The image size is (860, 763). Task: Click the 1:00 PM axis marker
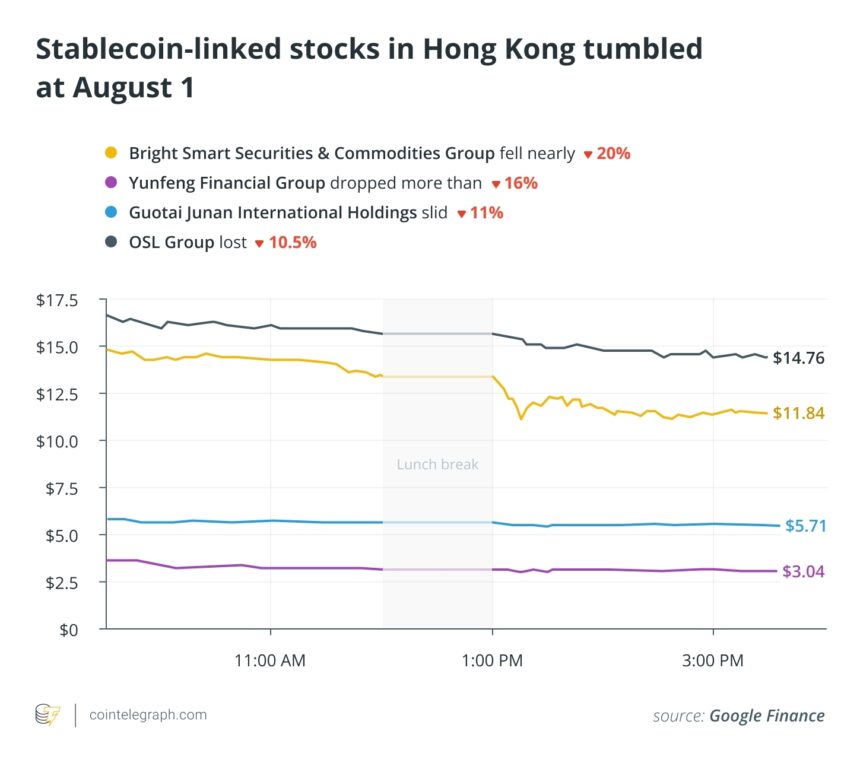(x=491, y=661)
